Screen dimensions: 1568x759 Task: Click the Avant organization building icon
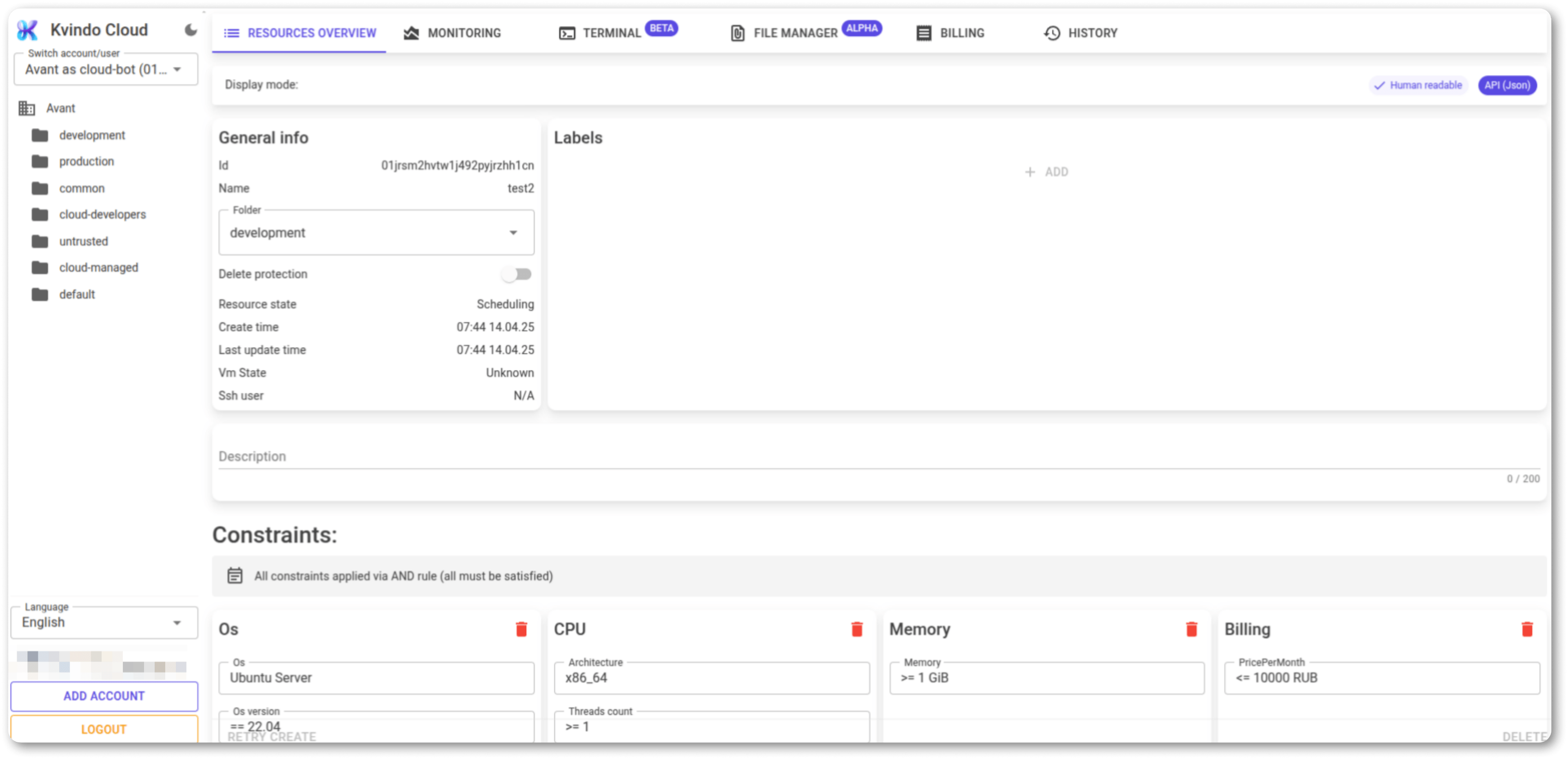click(27, 108)
